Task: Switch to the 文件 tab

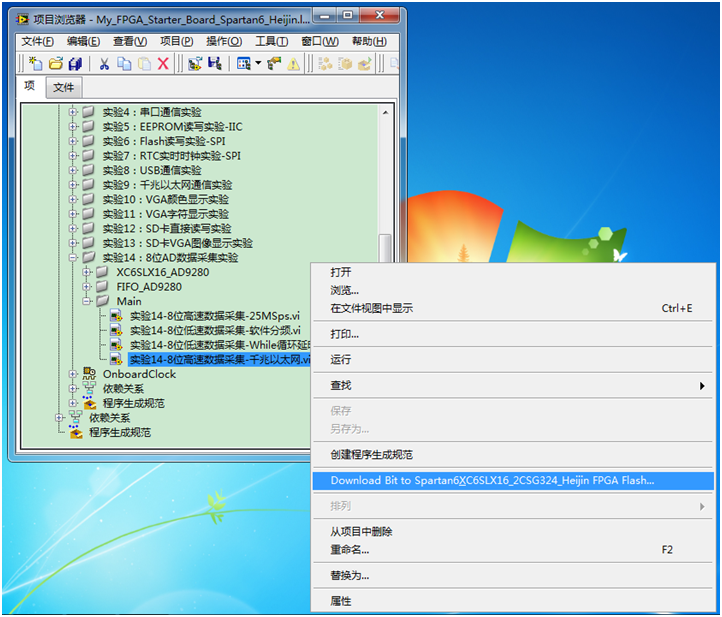Action: 64,87
